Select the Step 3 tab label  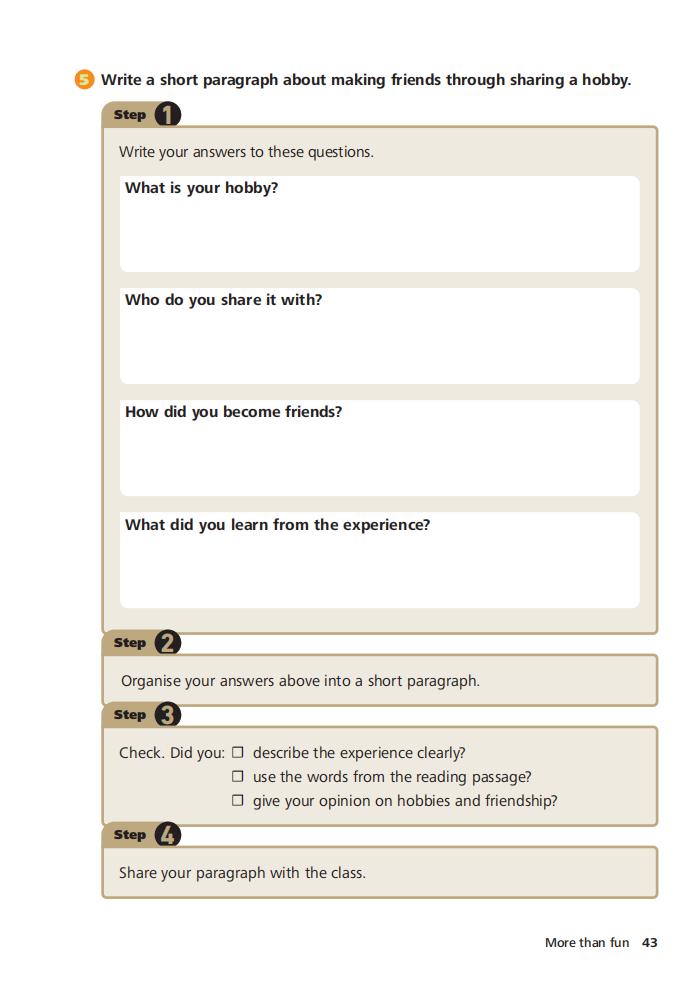(130, 715)
